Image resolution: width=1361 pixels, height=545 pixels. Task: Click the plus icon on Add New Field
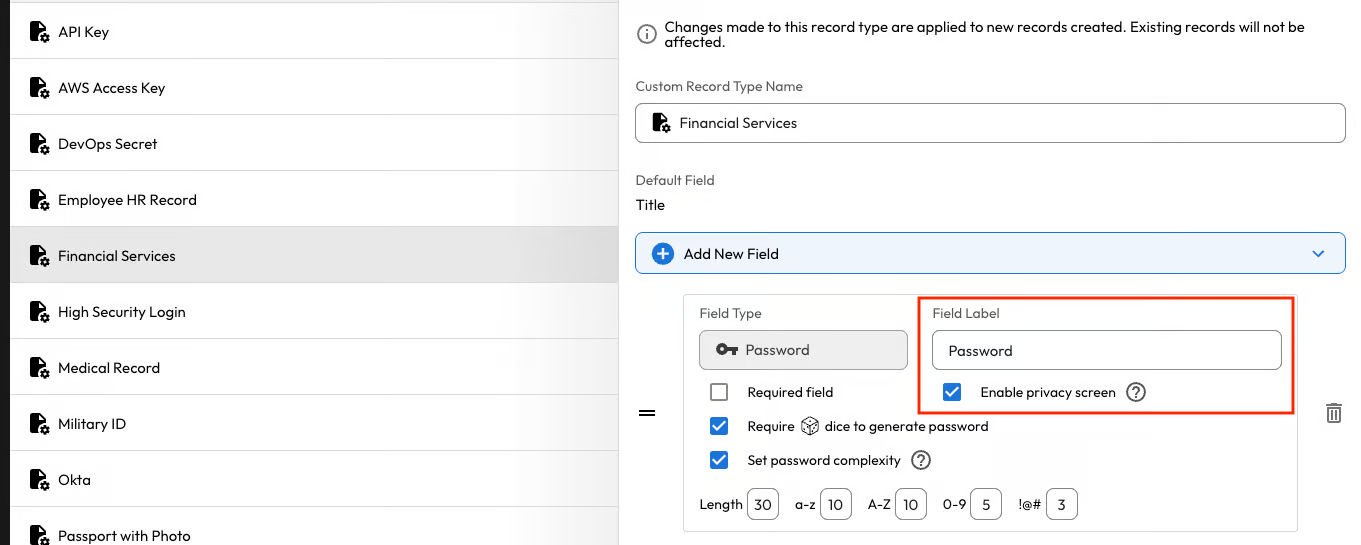point(662,254)
